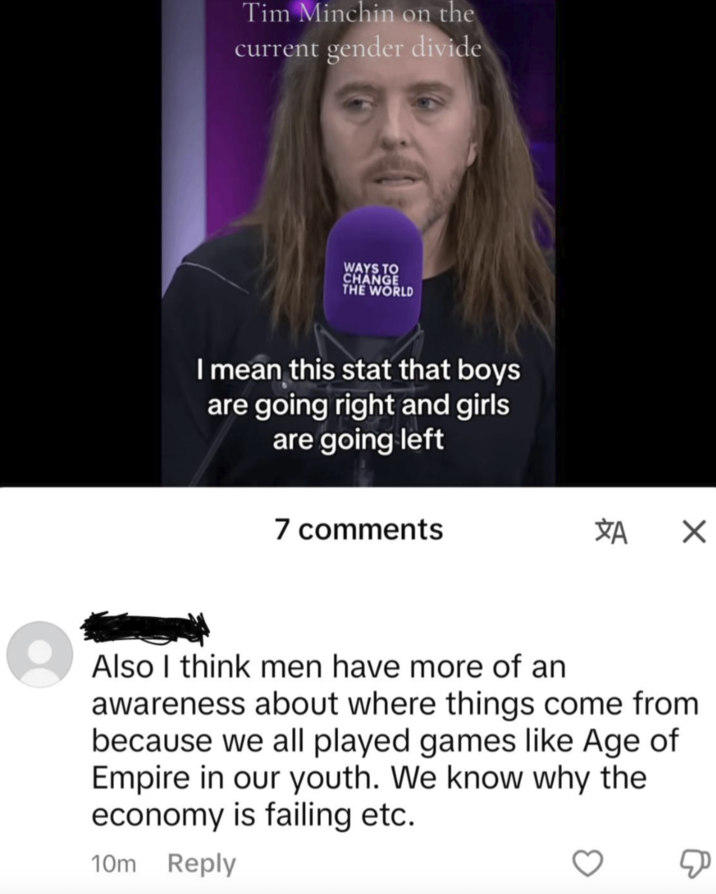The width and height of the screenshot is (716, 894).
Task: Reply to the Age of Empire comment
Action: click(x=201, y=863)
